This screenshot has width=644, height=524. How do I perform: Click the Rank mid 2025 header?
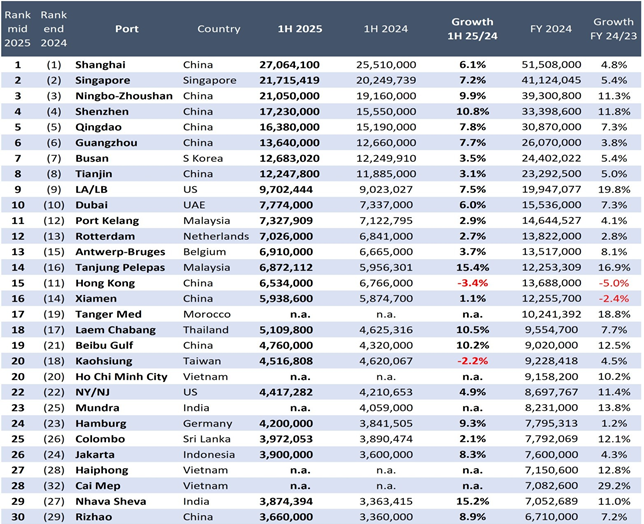pyautogui.click(x=18, y=29)
